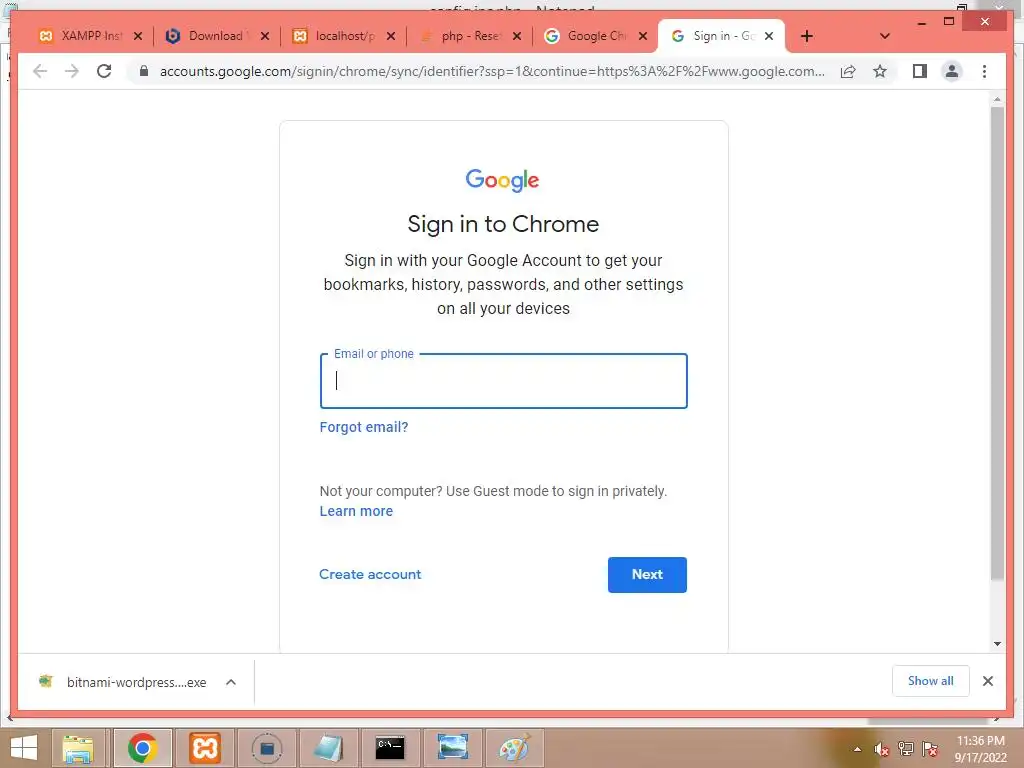Screen dimensions: 1024x768
Task: Expand the tab search dropdown
Action: point(885,36)
